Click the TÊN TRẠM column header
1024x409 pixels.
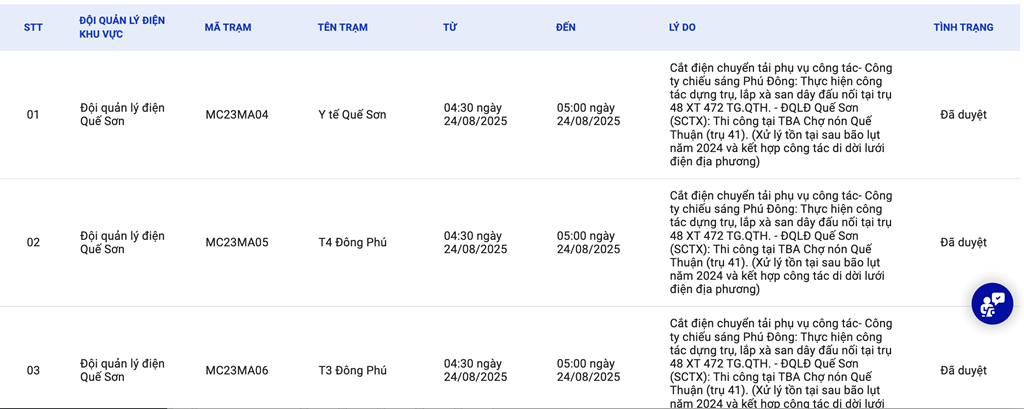click(x=343, y=27)
